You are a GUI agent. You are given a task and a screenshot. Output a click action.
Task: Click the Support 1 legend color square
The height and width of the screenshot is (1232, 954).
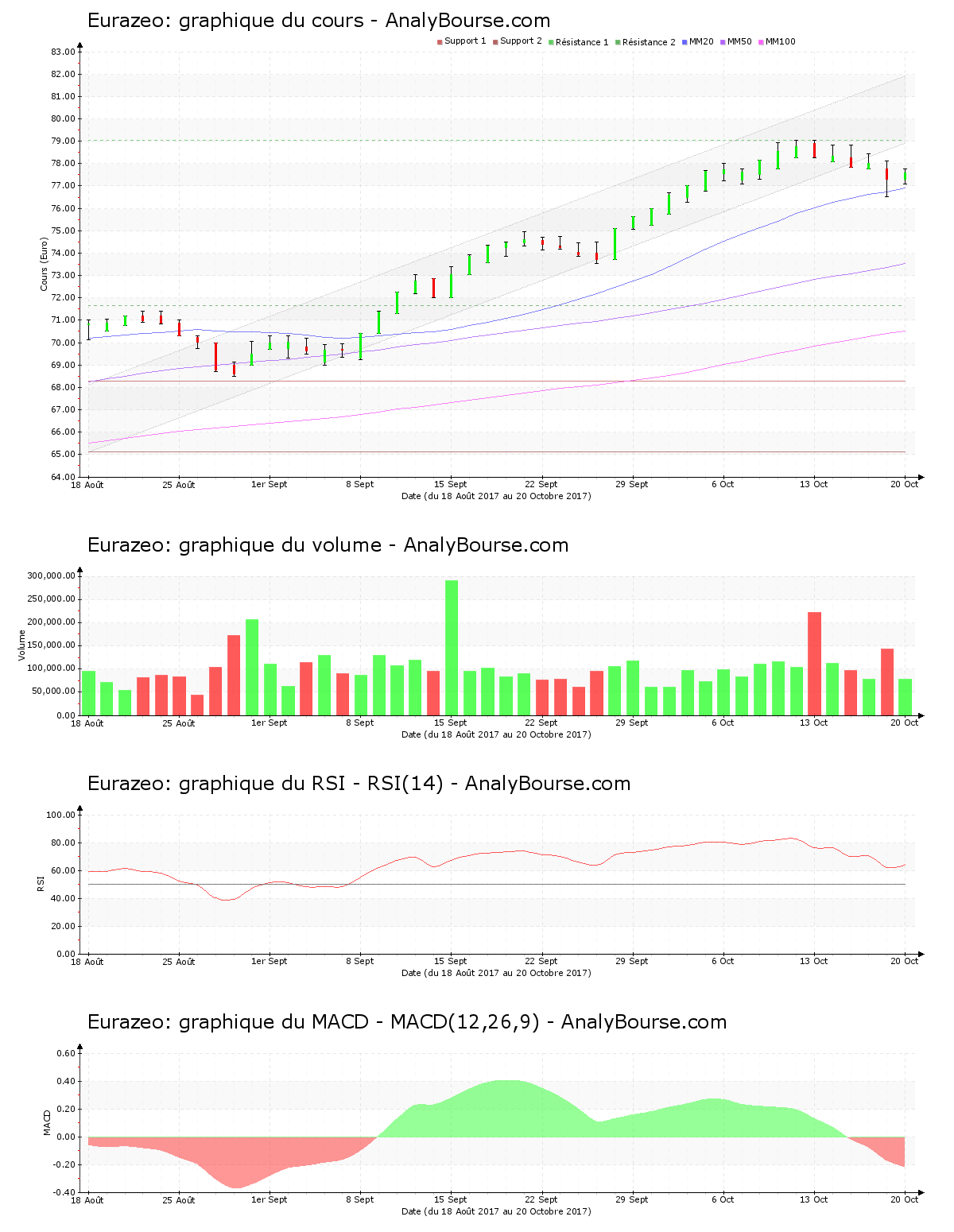(440, 42)
